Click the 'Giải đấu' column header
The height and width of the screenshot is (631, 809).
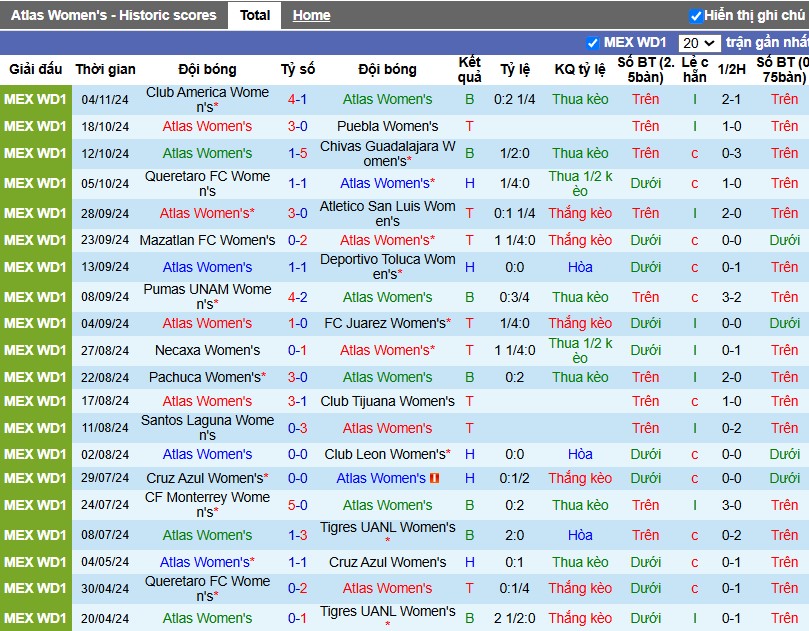point(36,69)
